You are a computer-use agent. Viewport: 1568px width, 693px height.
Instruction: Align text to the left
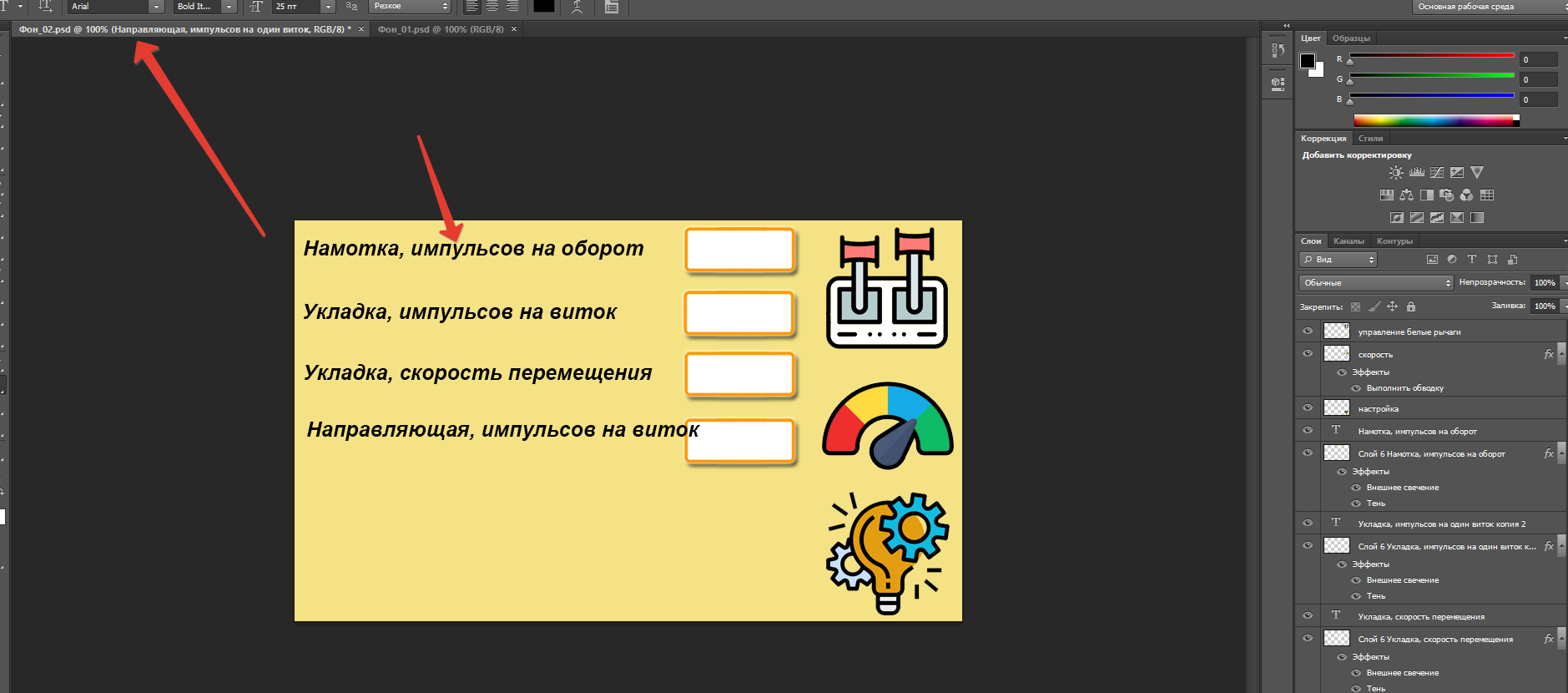click(x=471, y=7)
